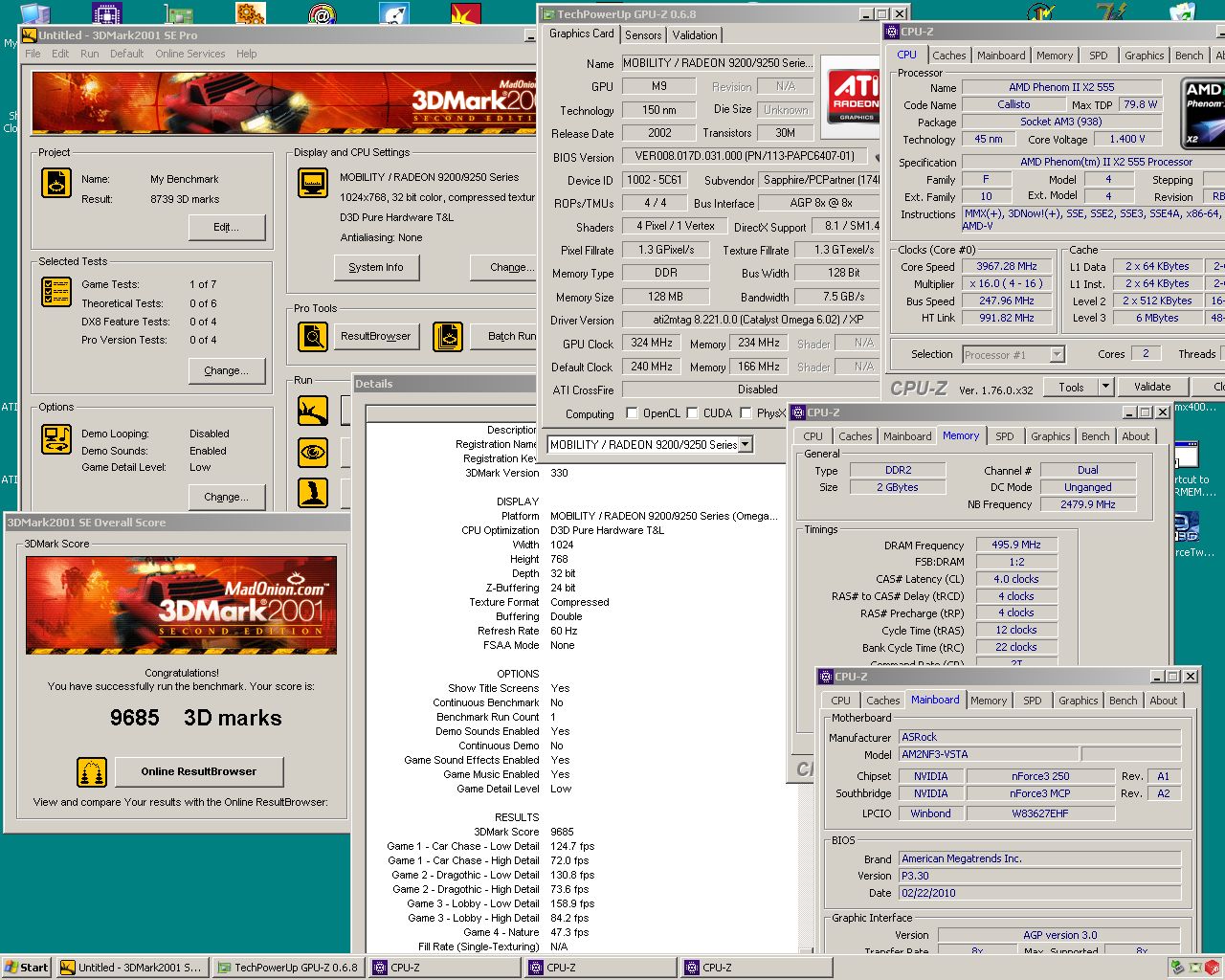Open the File menu in 3DMark2001
Screen dimensions: 1225x980
click(x=33, y=54)
